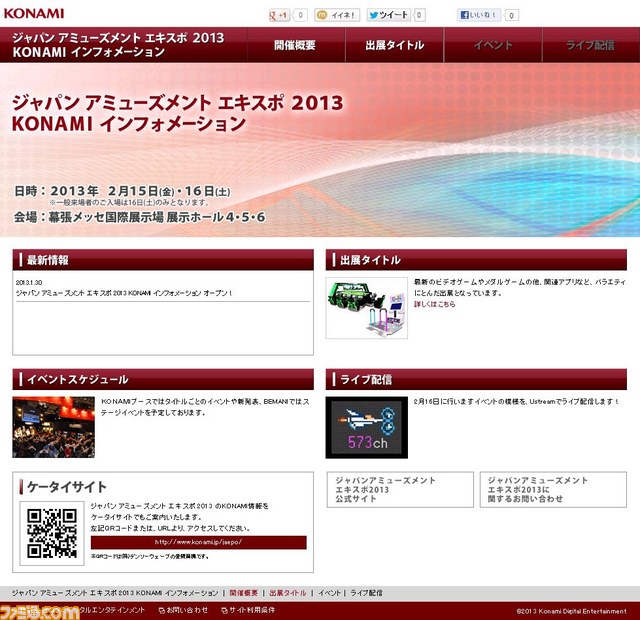The width and height of the screenshot is (640, 620).
Task: Click the Facebook like count bubble
Action: [x=512, y=16]
